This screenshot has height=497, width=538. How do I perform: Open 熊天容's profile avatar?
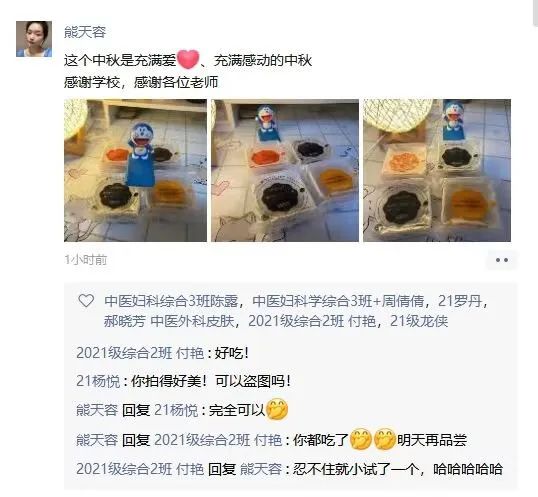[x=34, y=39]
